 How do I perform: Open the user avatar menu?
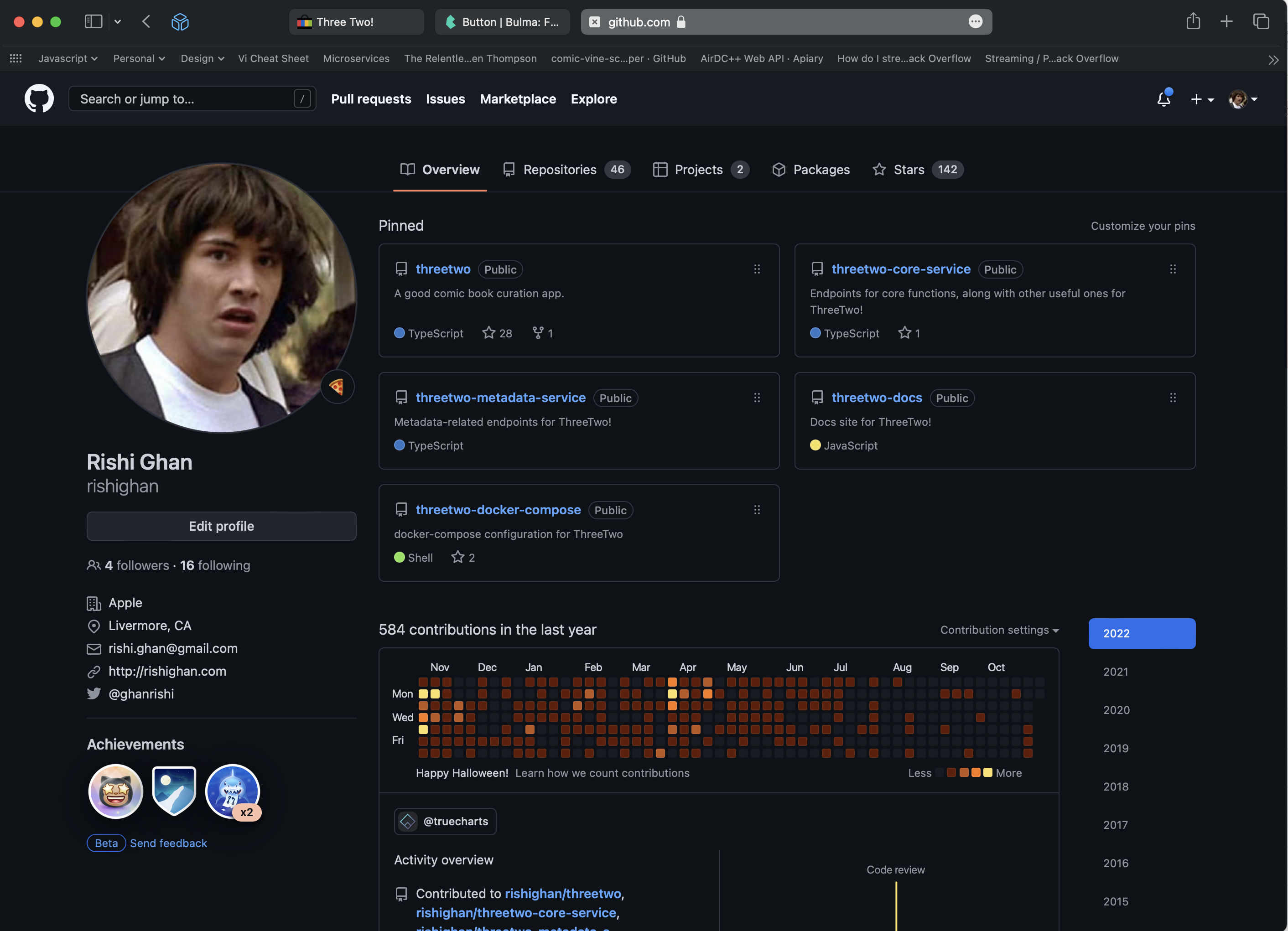1242,99
